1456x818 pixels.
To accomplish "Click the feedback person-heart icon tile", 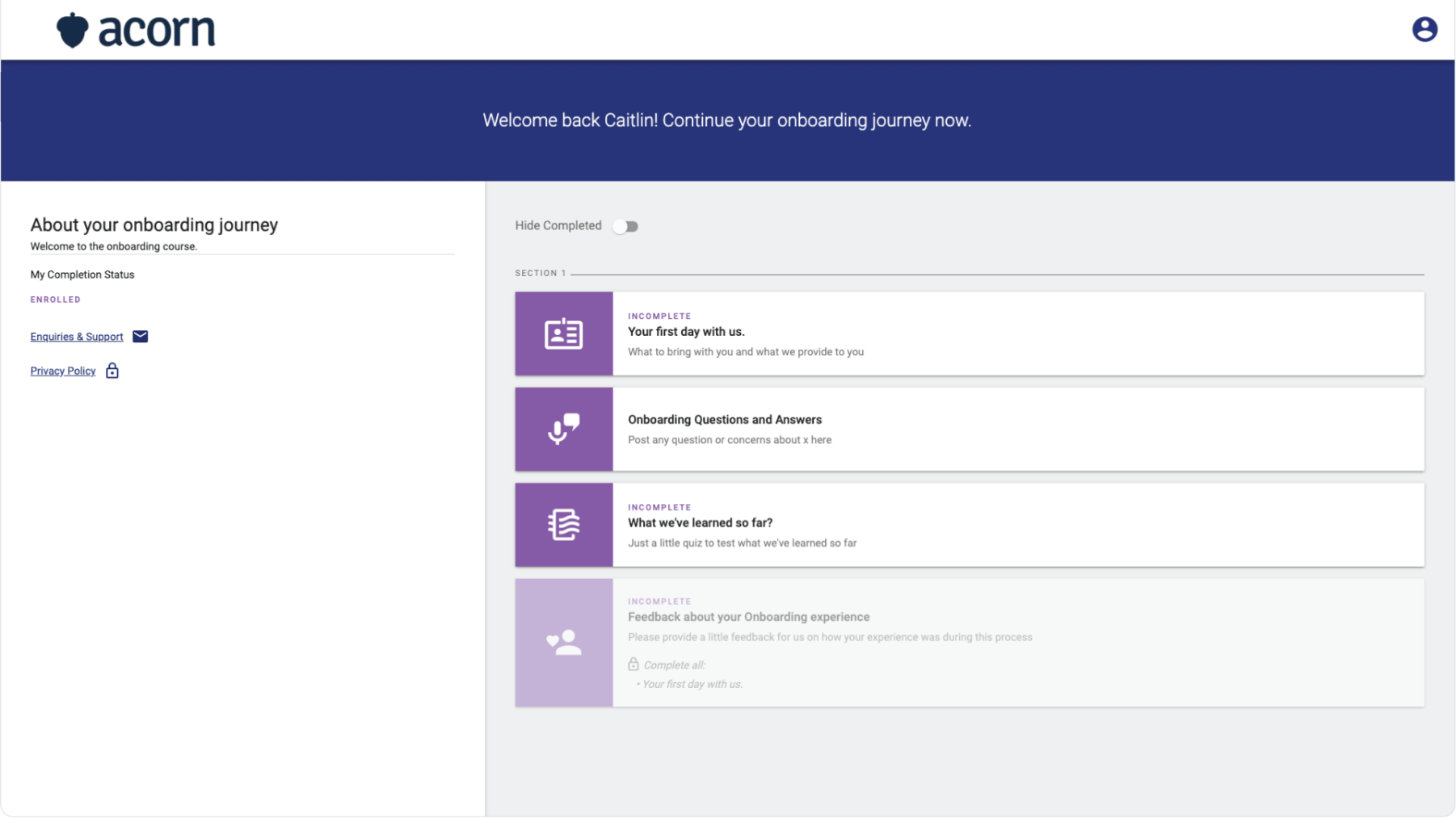I will click(x=563, y=643).
